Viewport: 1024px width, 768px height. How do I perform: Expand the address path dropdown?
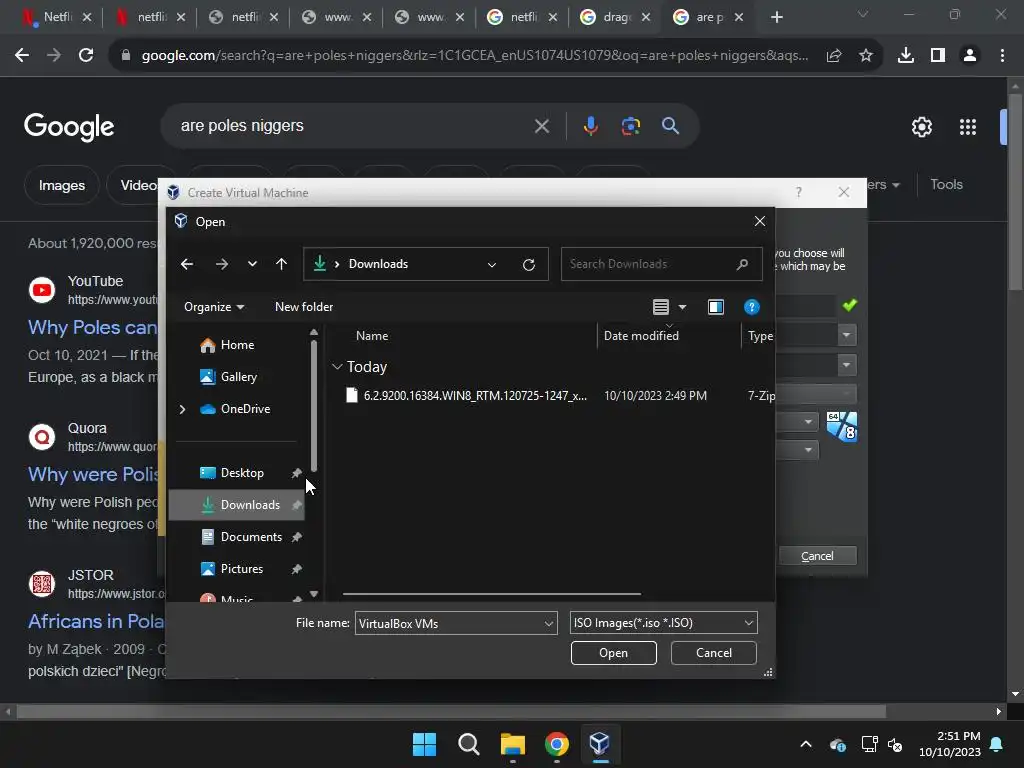[x=492, y=264]
